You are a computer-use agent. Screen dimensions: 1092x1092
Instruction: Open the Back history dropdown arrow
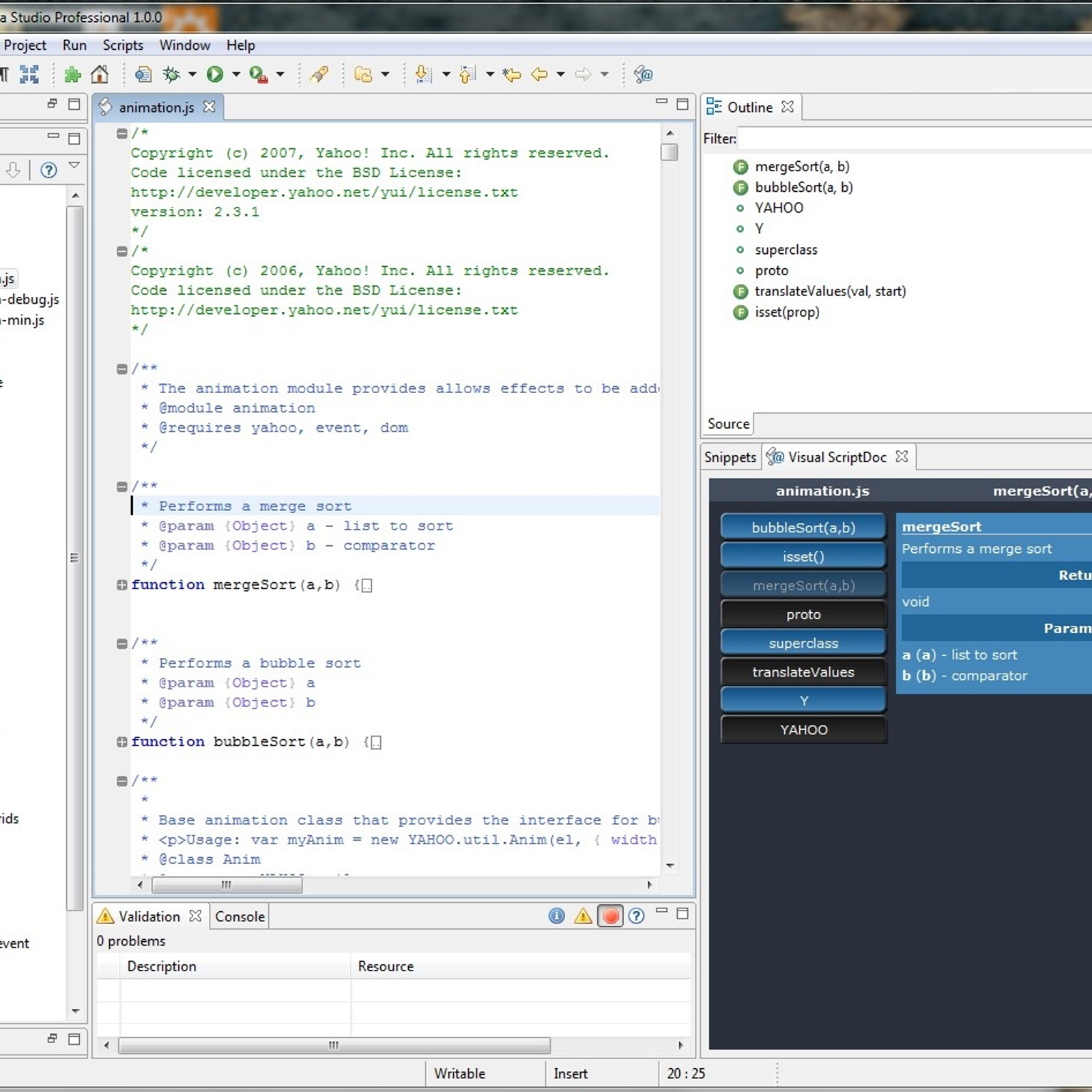click(x=560, y=74)
